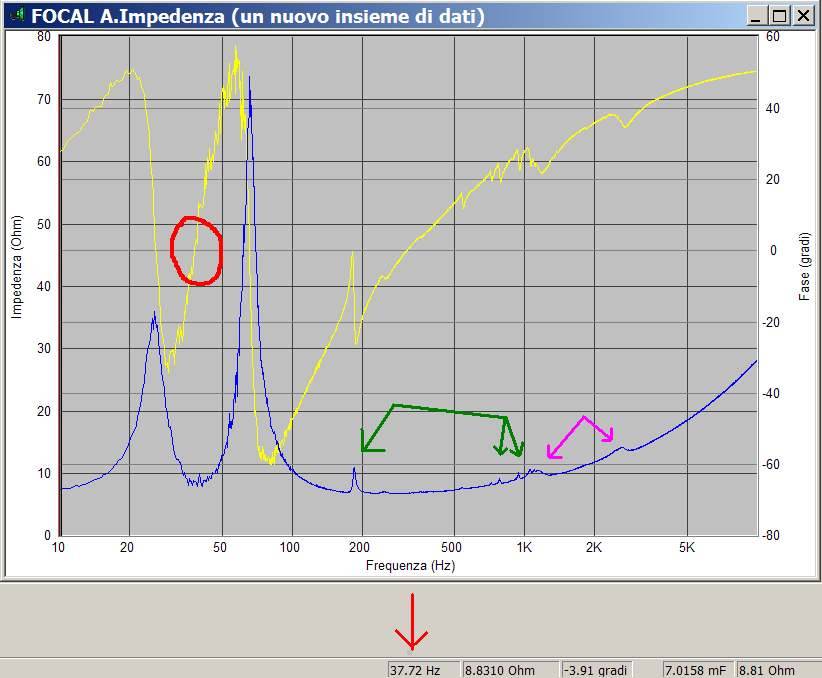This screenshot has width=822, height=678.
Task: Maximize the FOCAL A.Impedenza window
Action: tap(780, 16)
